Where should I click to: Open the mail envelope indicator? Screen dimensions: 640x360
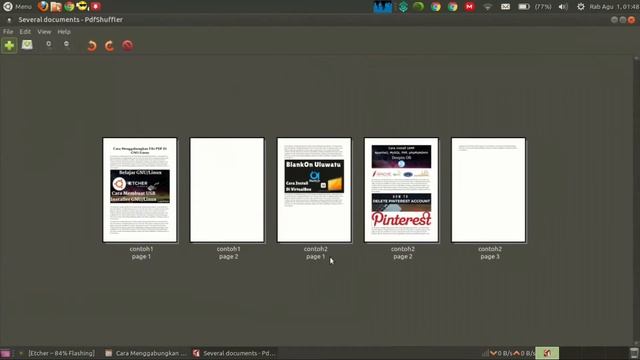(505, 7)
